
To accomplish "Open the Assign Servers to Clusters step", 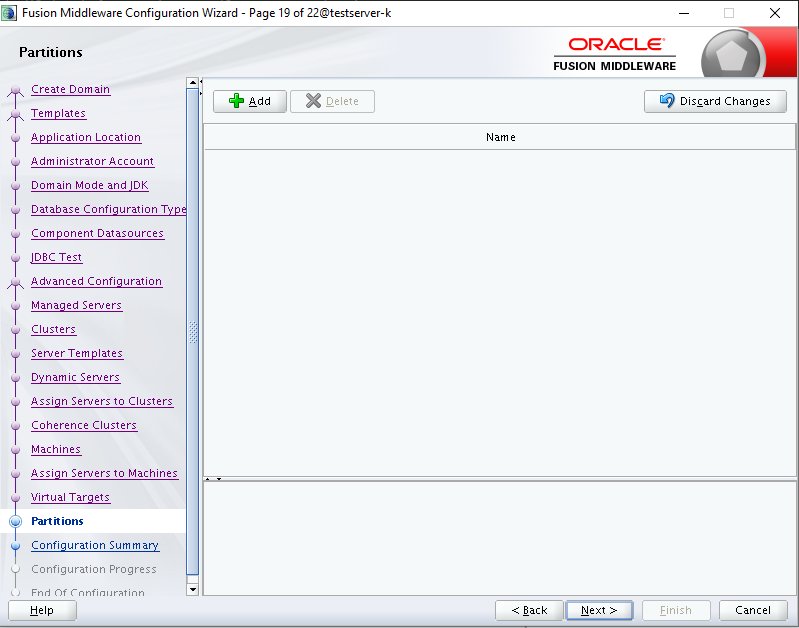I will tap(102, 401).
